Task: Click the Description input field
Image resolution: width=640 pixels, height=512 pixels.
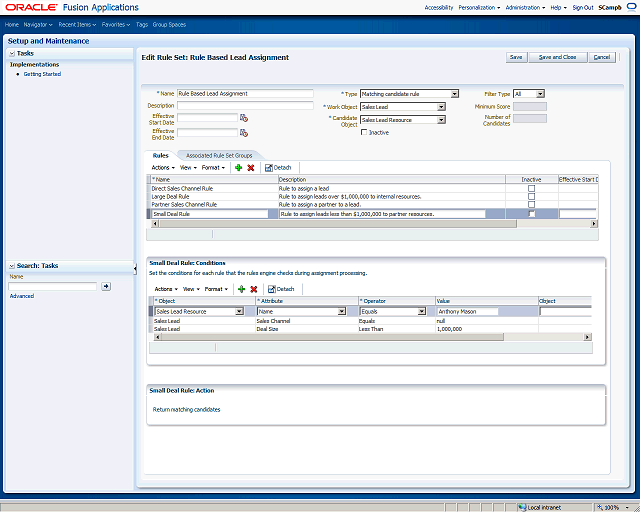Action: click(x=245, y=105)
